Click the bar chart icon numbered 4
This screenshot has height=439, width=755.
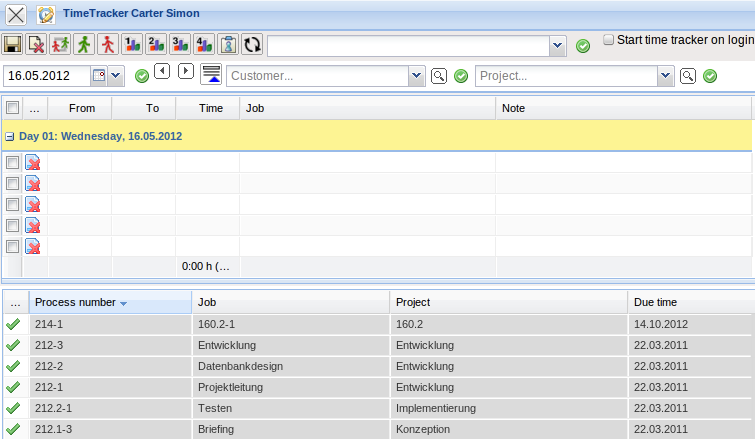204,45
